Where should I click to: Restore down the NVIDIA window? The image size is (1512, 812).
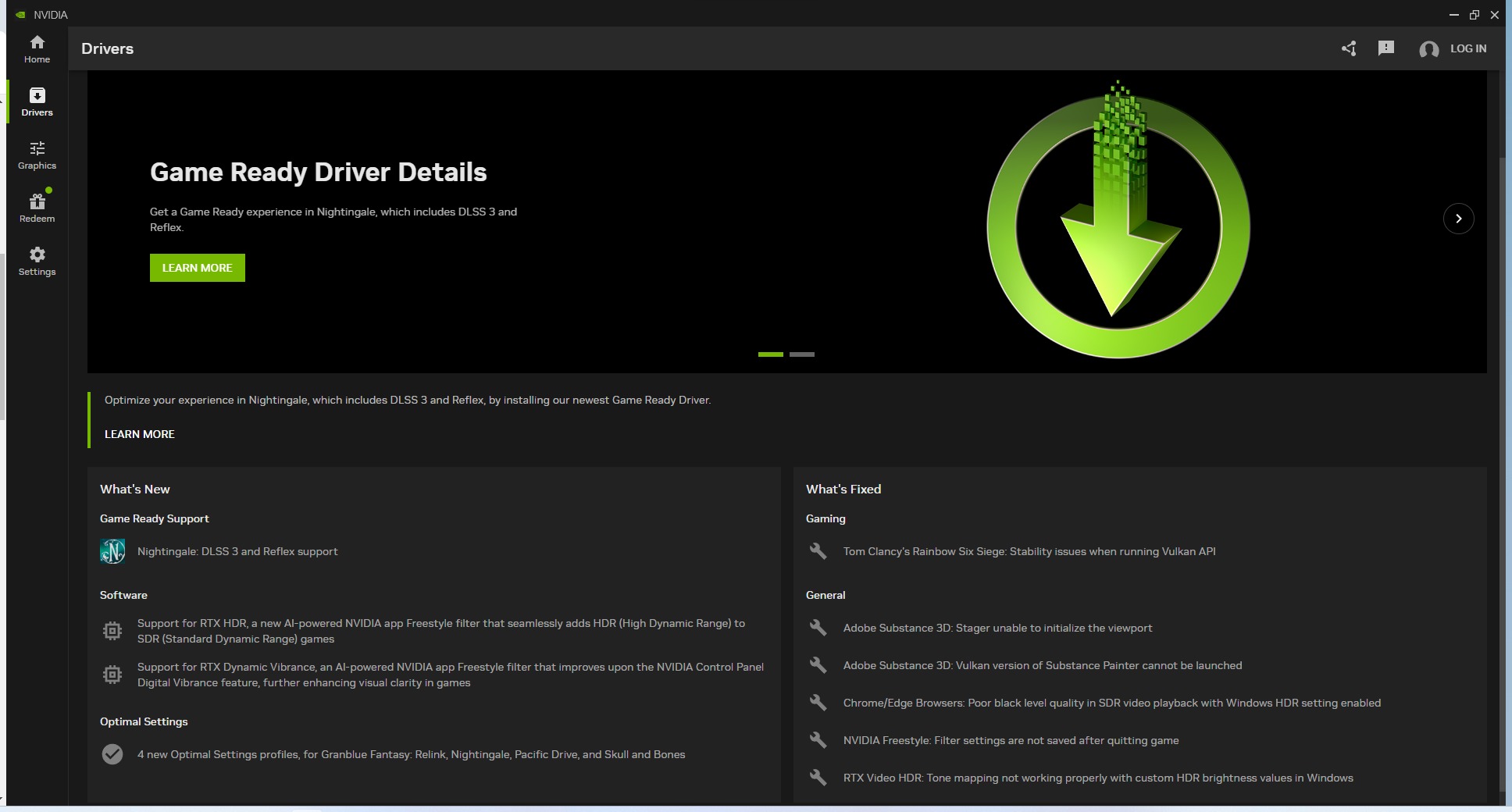click(x=1475, y=15)
